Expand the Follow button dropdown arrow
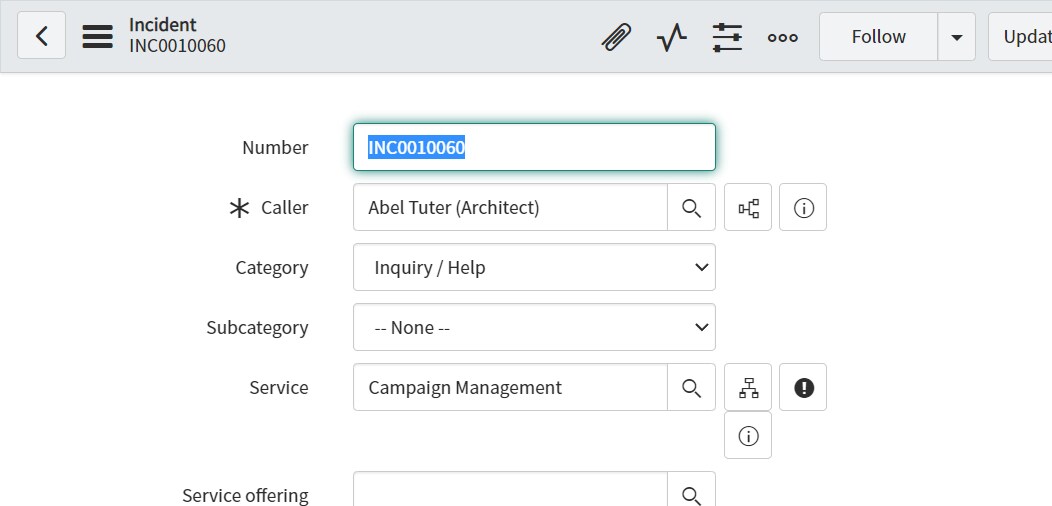The image size is (1052, 506). [957, 37]
